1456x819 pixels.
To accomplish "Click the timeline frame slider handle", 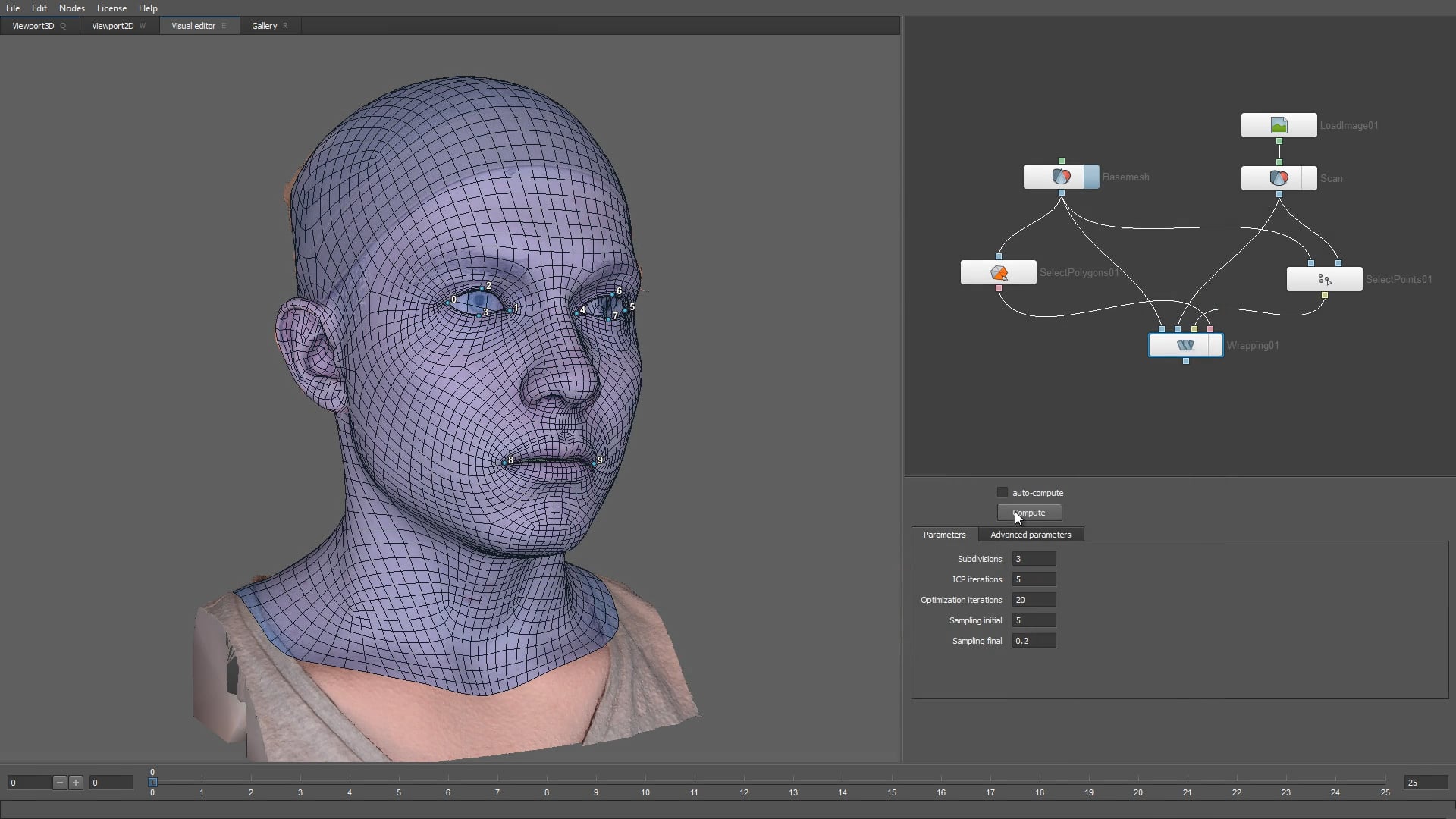I will (x=153, y=783).
